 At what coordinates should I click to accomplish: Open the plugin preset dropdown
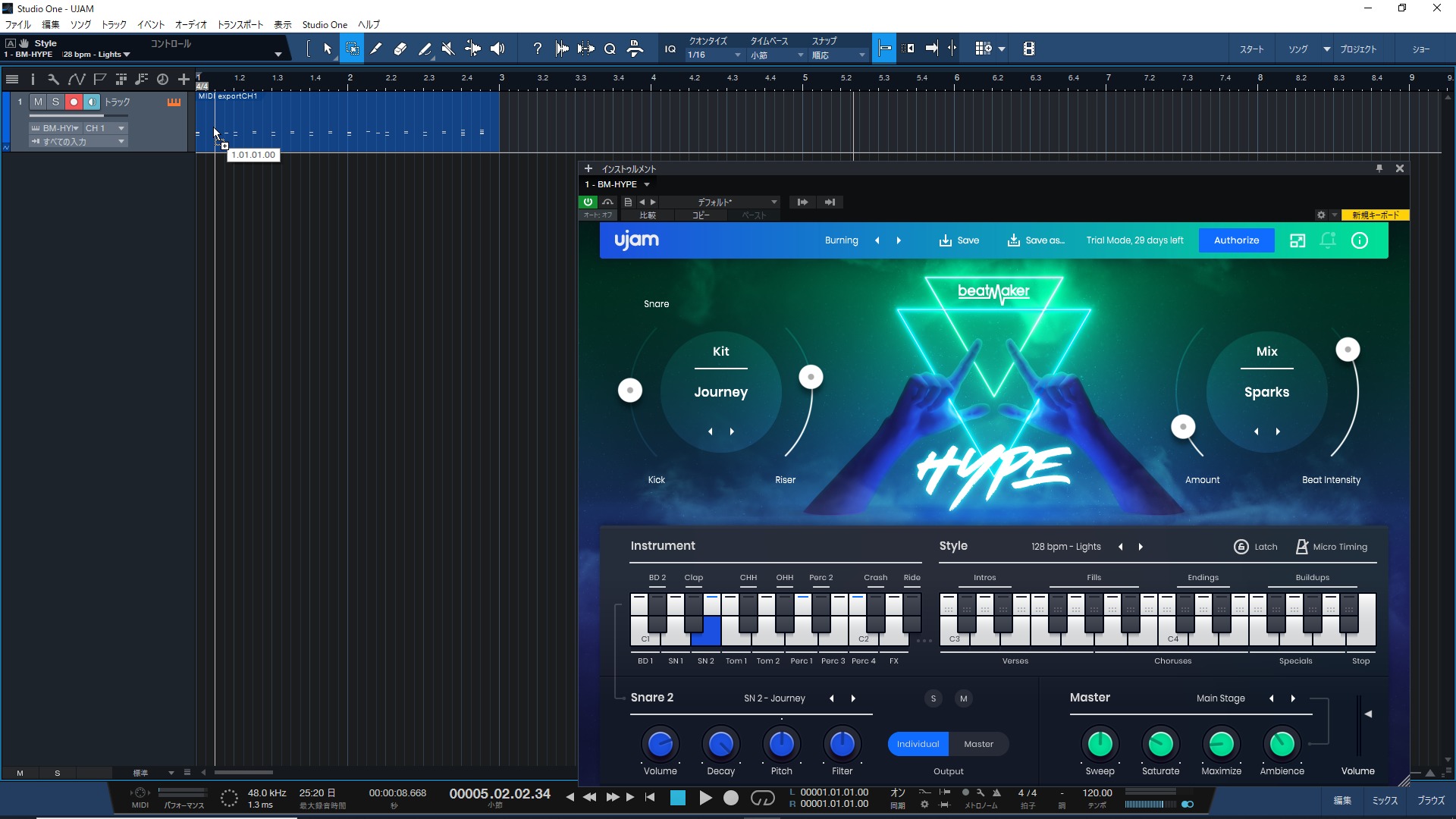[x=719, y=202]
